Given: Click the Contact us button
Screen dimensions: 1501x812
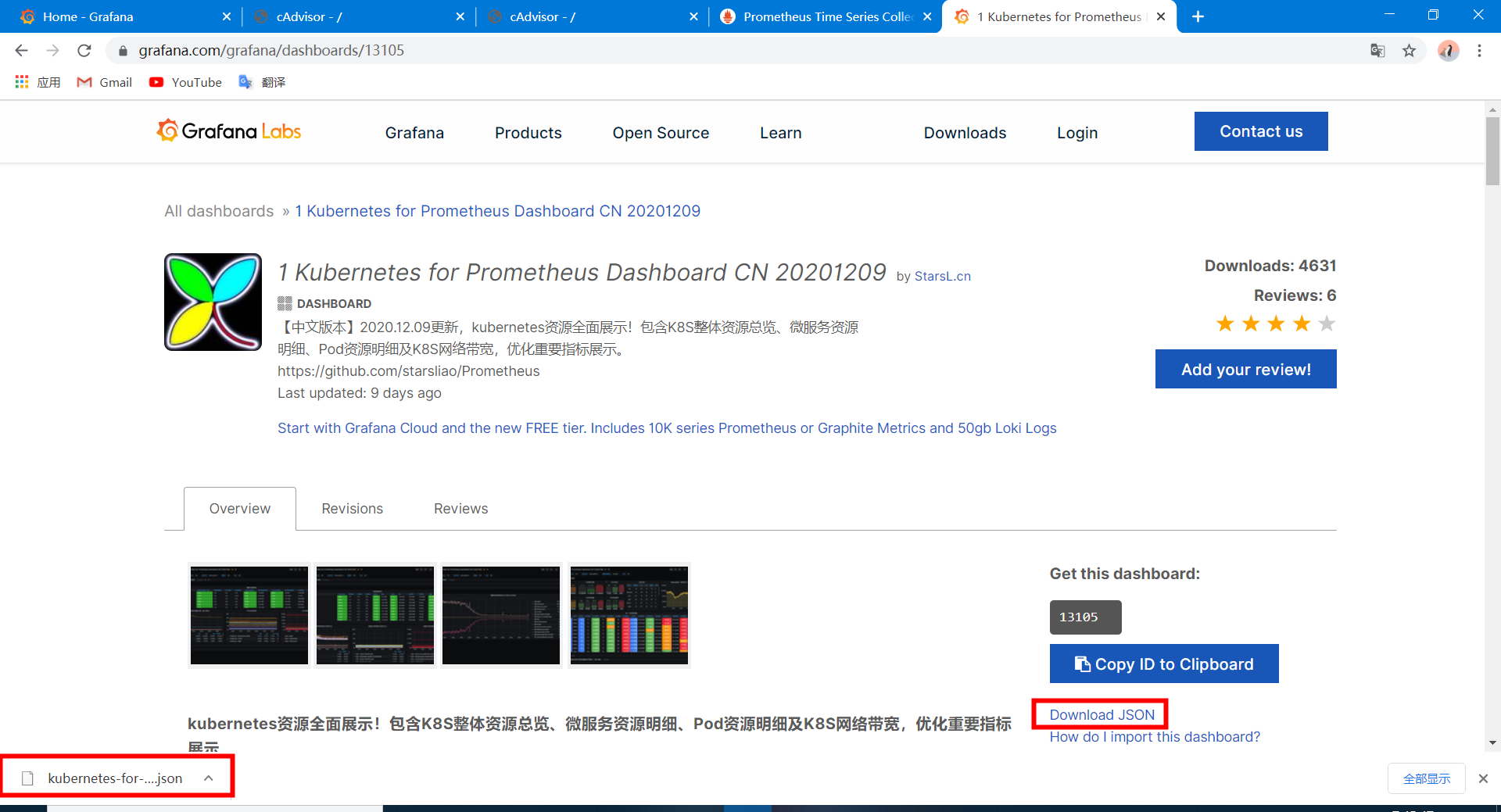Looking at the screenshot, I should (1261, 131).
